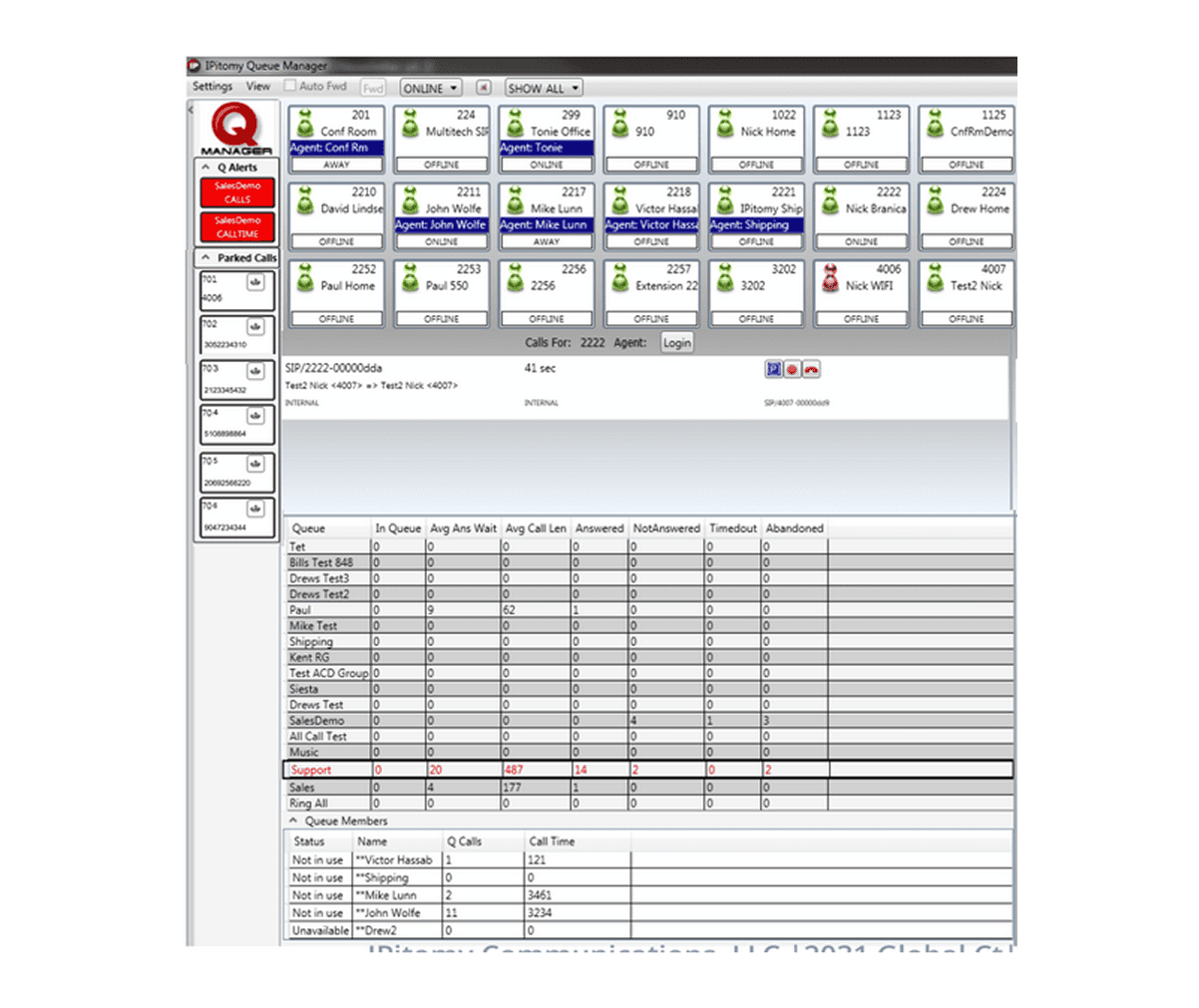Click the SalesDemo CALLS alert
The height and width of the screenshot is (1008, 1199).
(237, 192)
